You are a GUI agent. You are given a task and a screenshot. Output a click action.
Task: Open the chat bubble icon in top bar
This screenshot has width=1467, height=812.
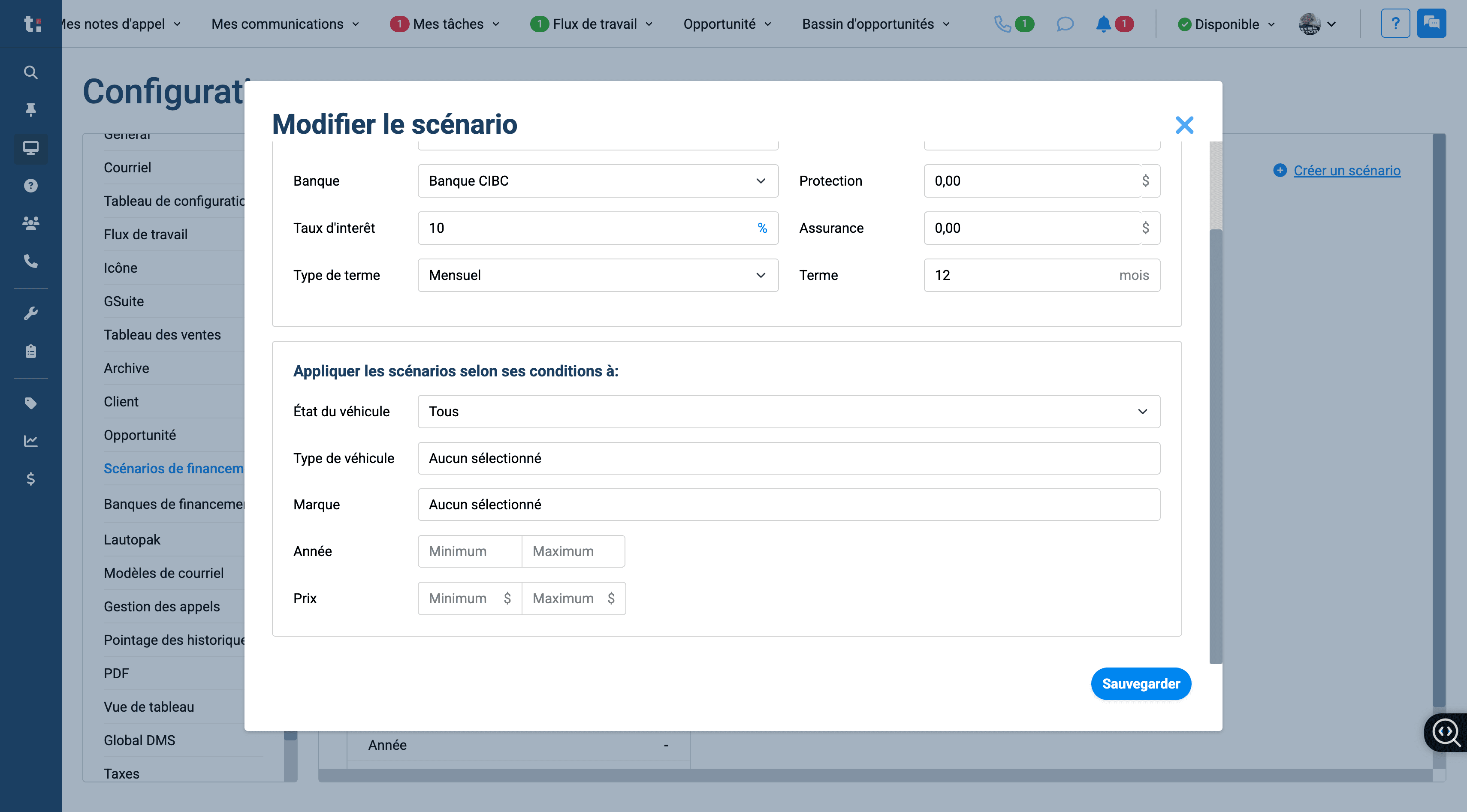1064,24
